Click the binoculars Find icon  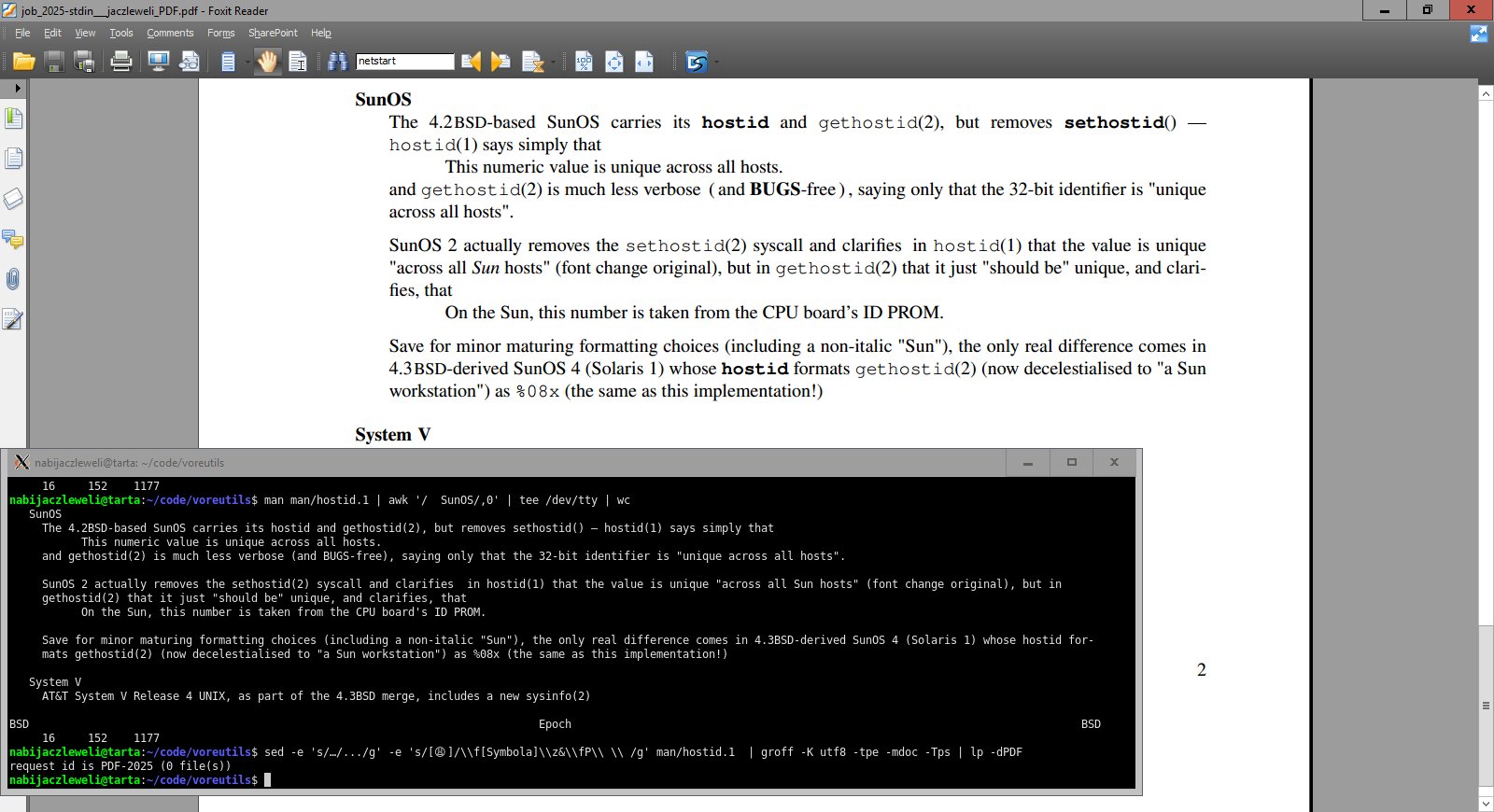click(x=337, y=62)
